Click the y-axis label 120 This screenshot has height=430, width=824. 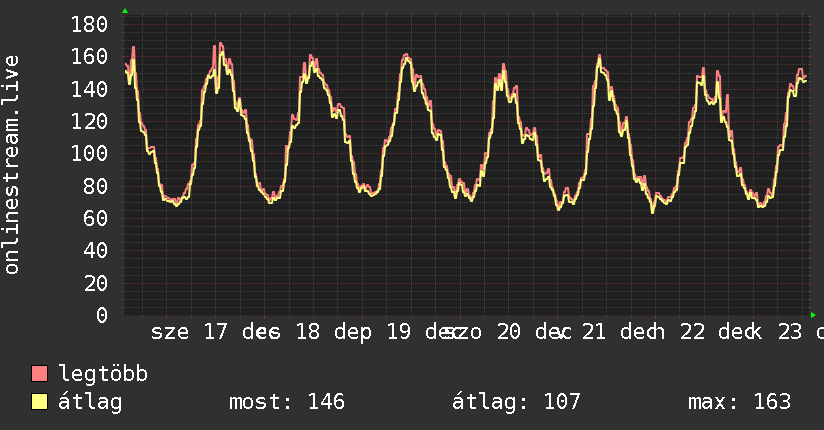(89, 121)
